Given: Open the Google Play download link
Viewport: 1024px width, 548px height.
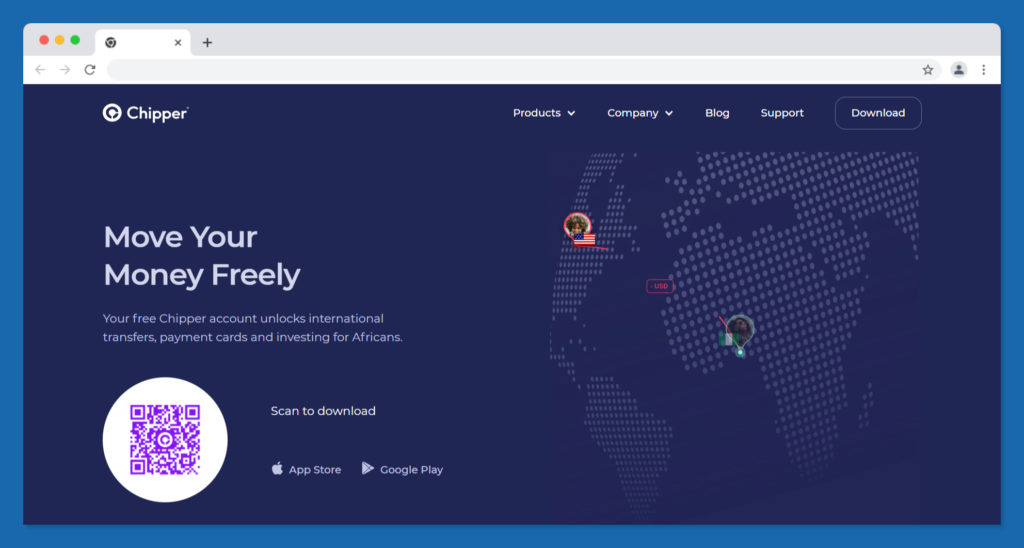Looking at the screenshot, I should point(402,469).
